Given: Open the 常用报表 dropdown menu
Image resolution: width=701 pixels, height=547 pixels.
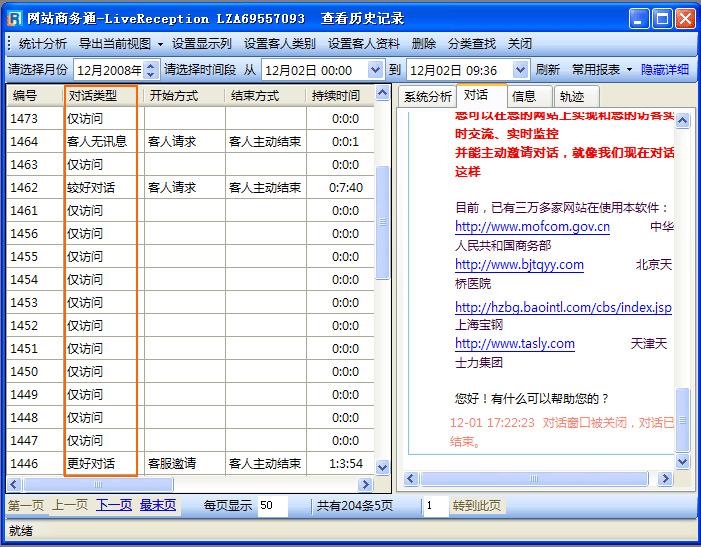Looking at the screenshot, I should 602,70.
